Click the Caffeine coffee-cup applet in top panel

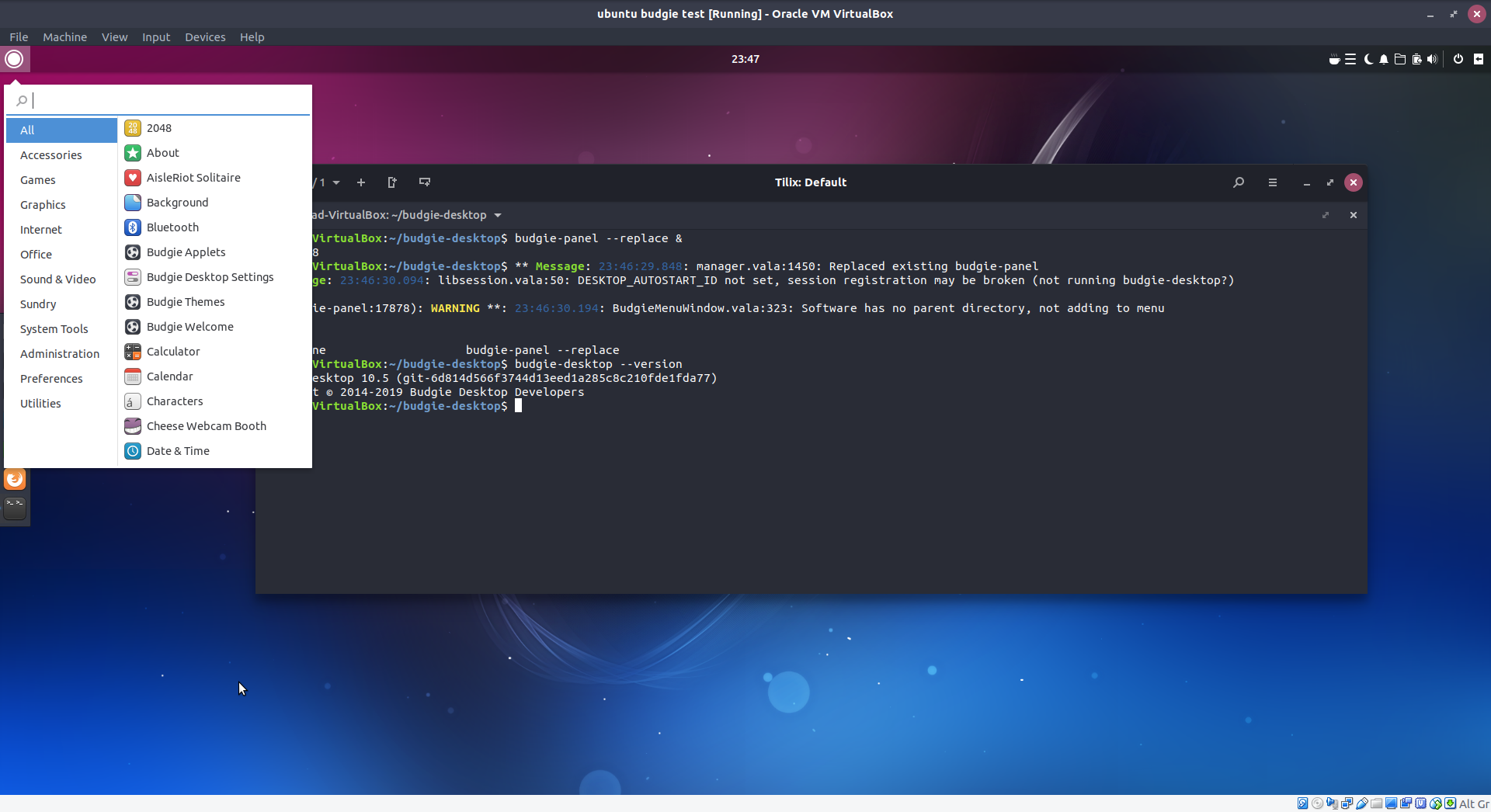[x=1334, y=59]
